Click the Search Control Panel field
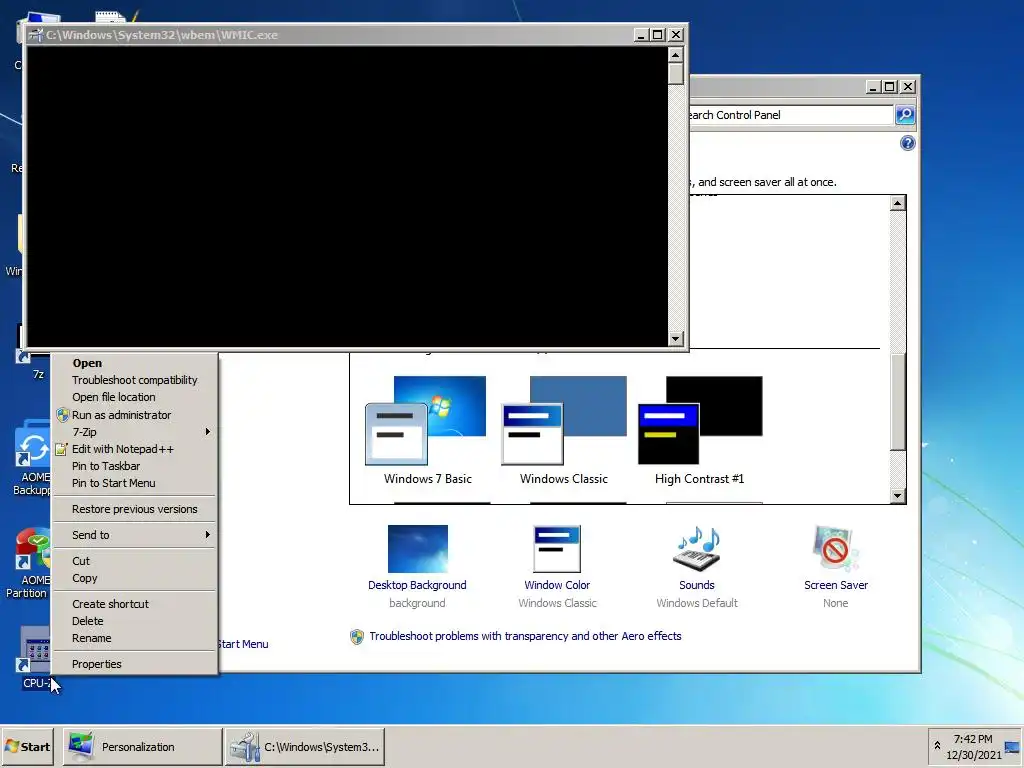This screenshot has width=1024, height=768. (790, 115)
